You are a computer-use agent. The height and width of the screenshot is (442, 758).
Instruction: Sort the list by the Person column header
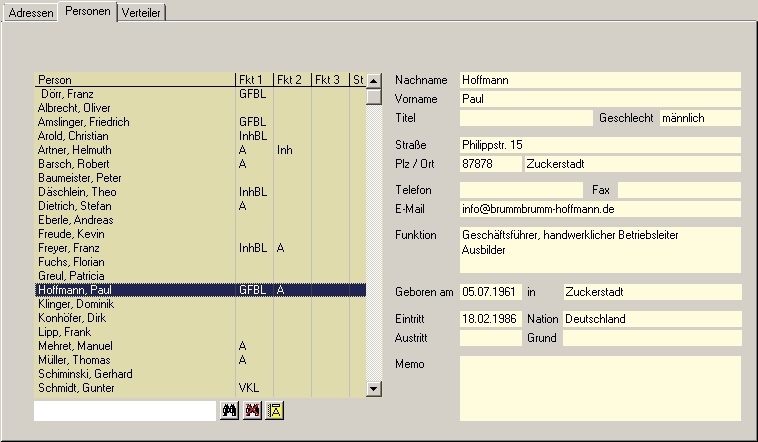point(134,80)
